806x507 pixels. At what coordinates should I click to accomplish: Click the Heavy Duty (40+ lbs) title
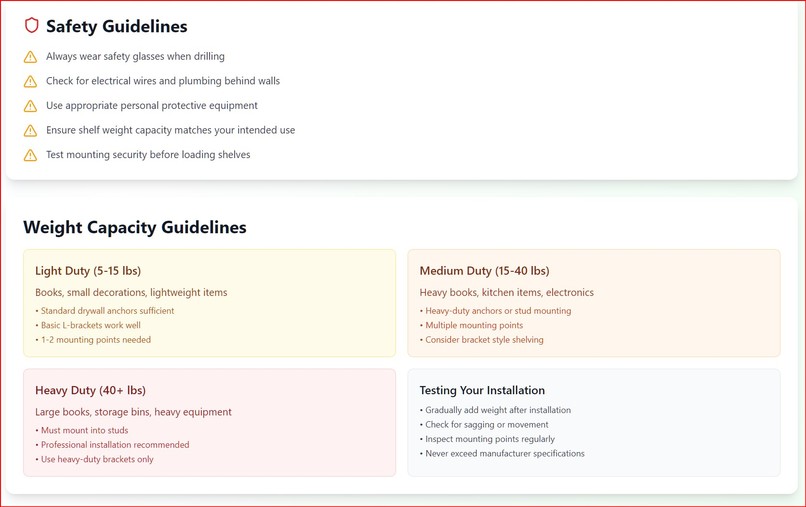[x=90, y=390]
